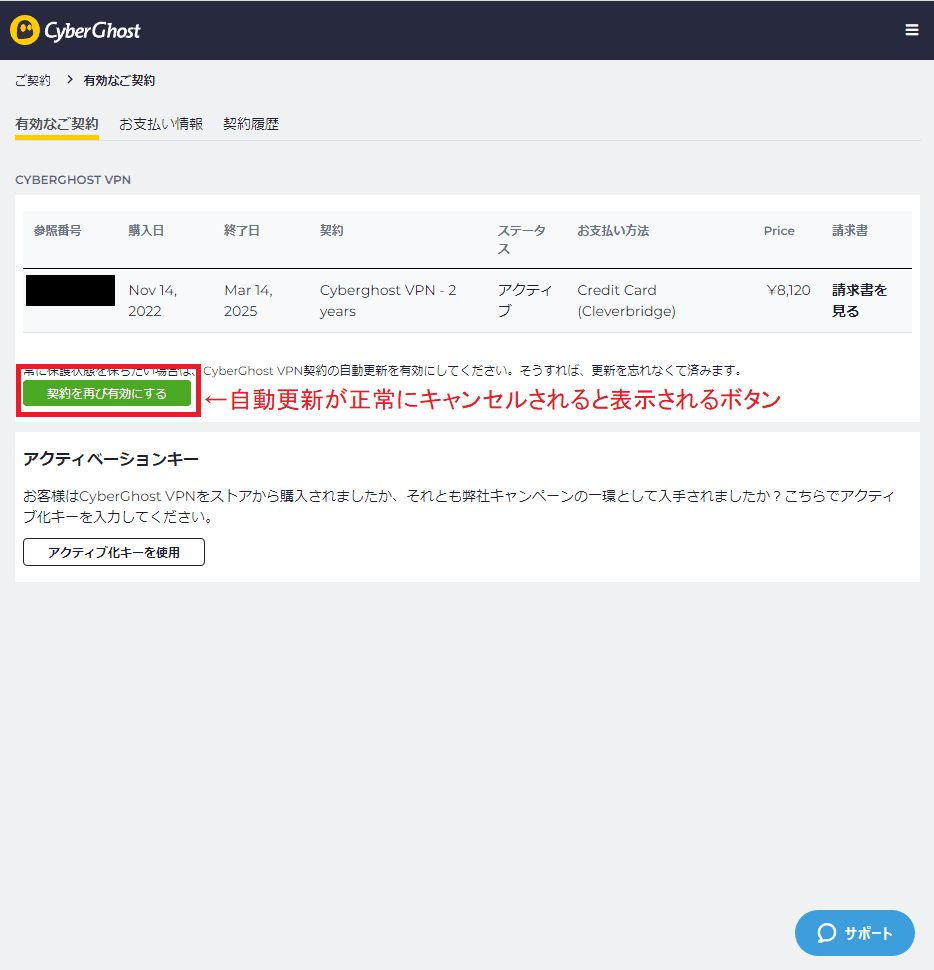Click the アクティベーションキー heading
Image resolution: width=934 pixels, height=970 pixels.
[111, 459]
